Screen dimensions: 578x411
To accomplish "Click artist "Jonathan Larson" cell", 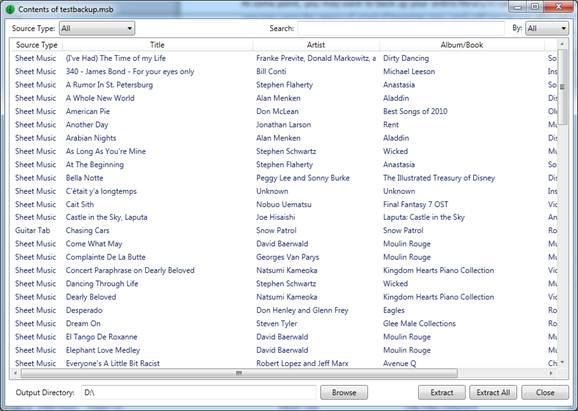I will click(283, 125).
